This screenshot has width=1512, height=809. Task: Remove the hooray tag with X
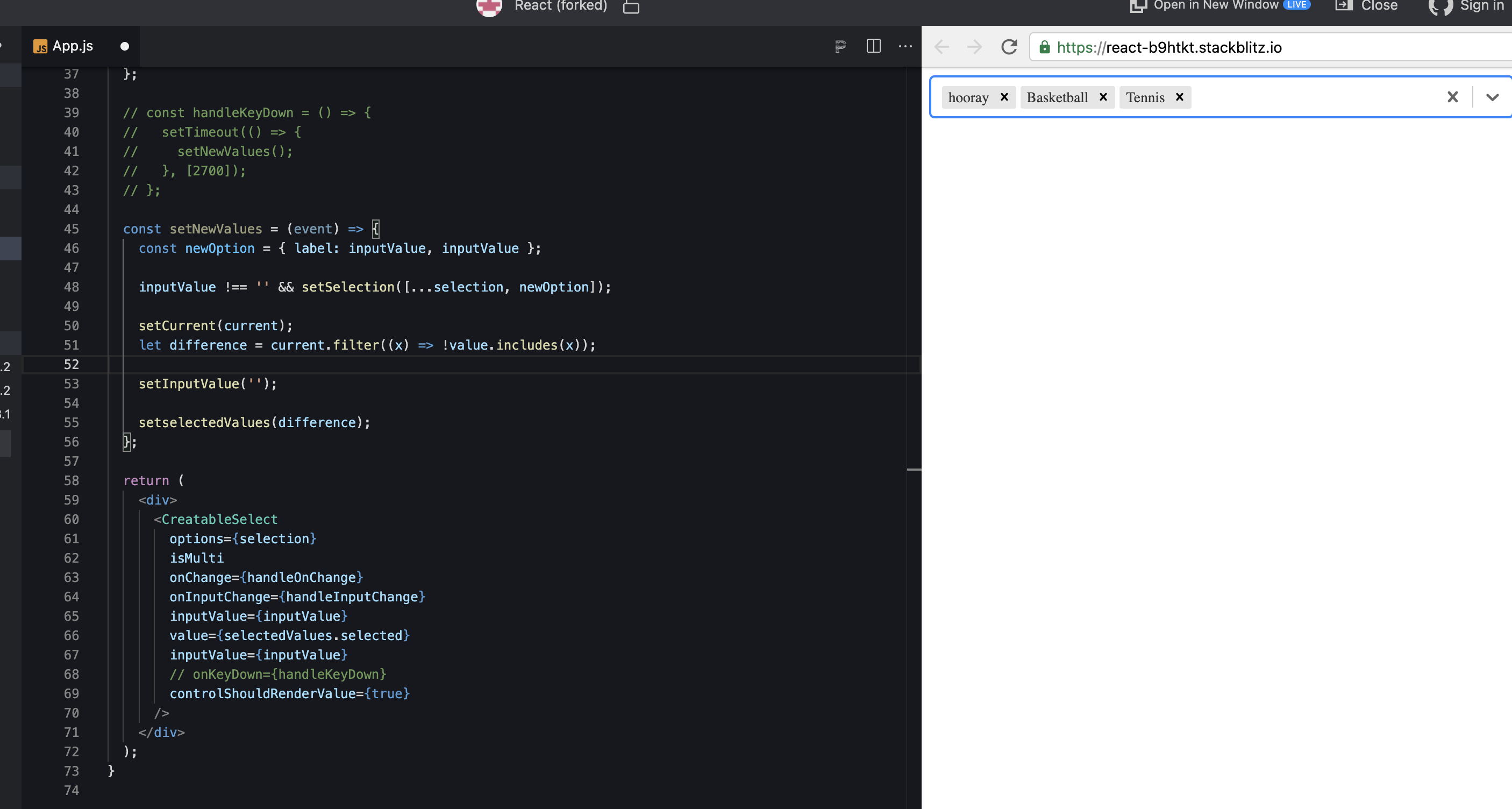coord(1004,97)
